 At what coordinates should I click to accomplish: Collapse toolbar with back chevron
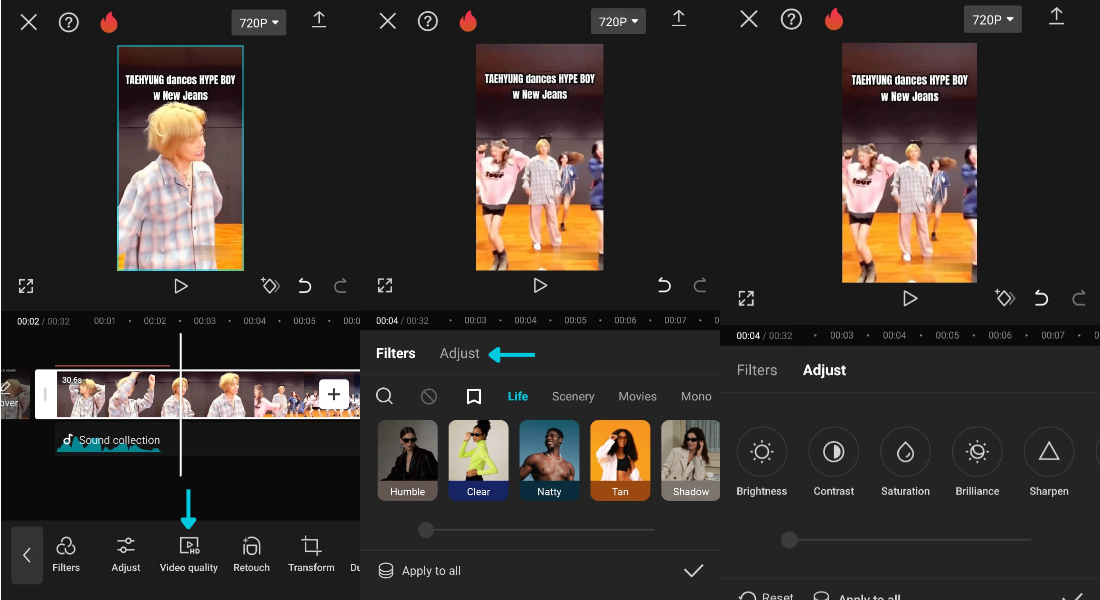pos(27,555)
